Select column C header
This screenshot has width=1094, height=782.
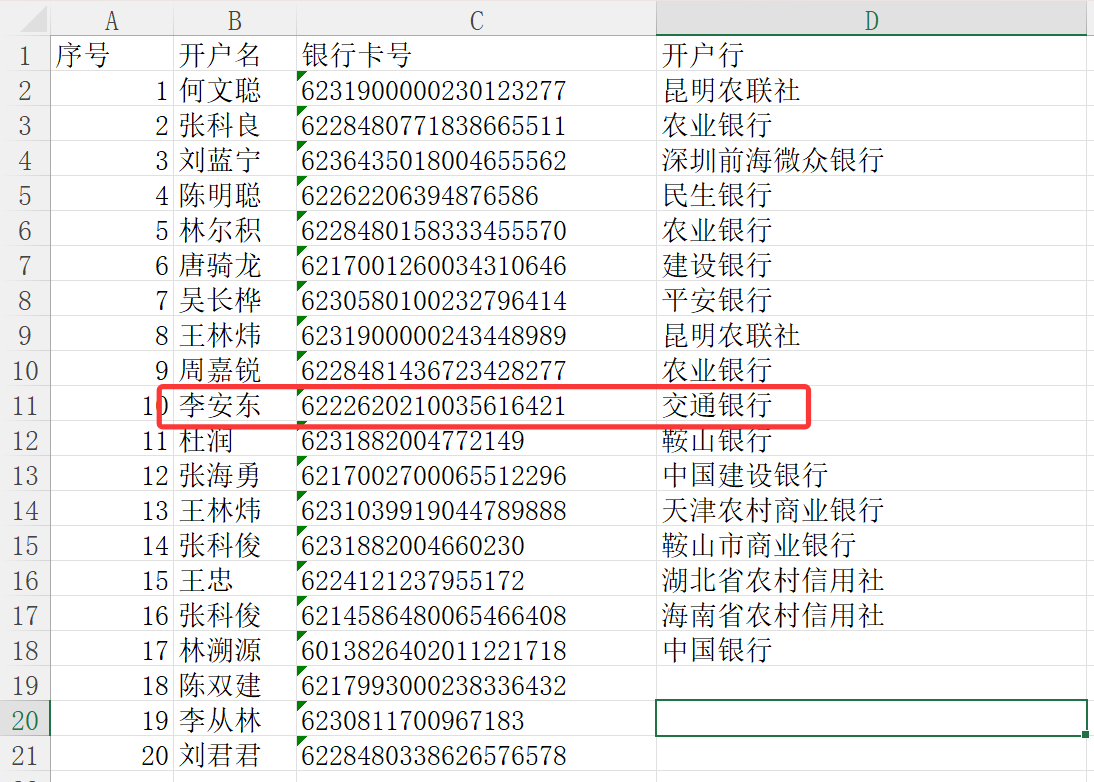pyautogui.click(x=476, y=20)
